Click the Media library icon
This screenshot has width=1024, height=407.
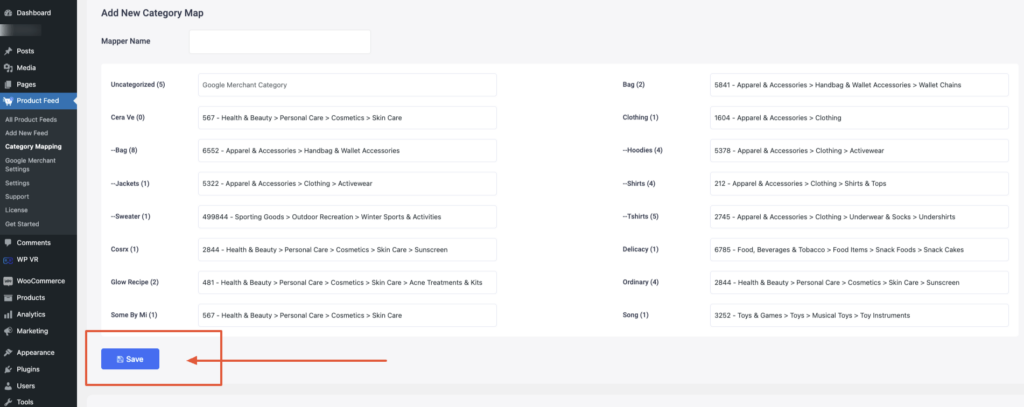[8, 68]
